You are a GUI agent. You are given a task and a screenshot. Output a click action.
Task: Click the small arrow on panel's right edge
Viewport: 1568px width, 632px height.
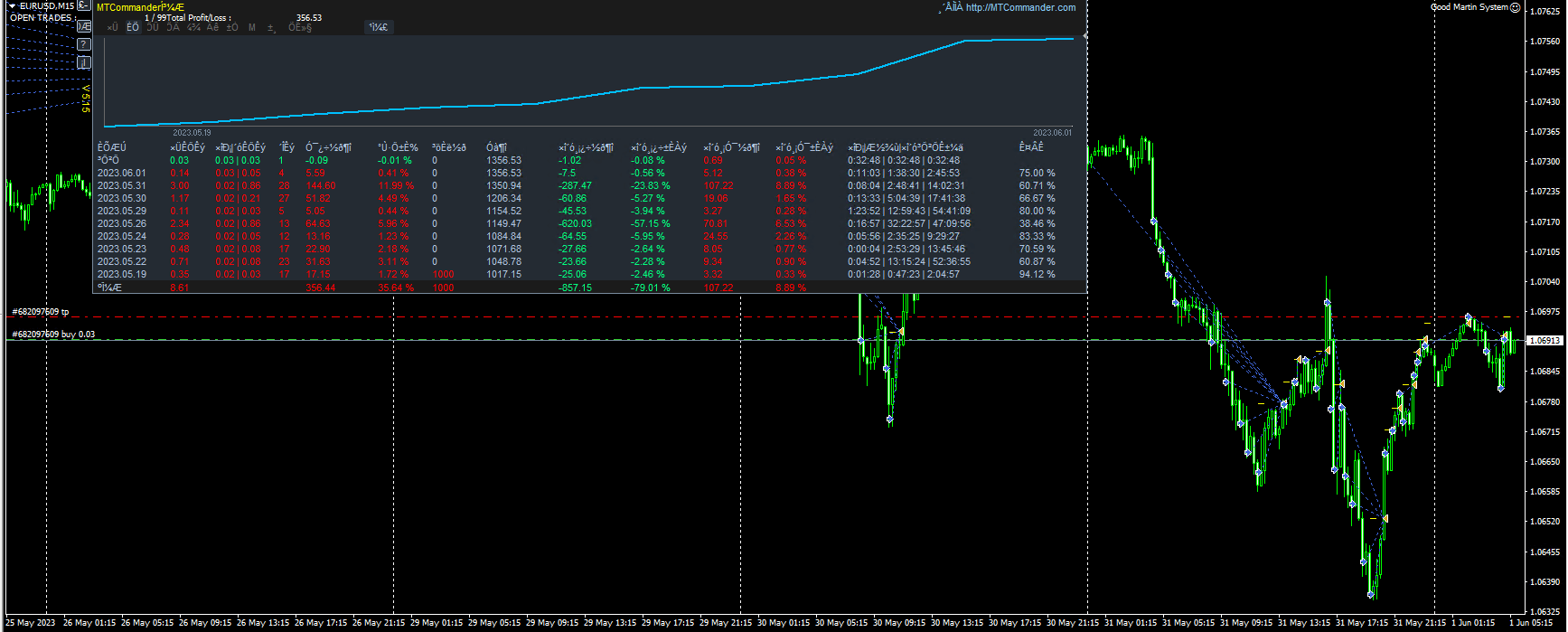(1085, 36)
